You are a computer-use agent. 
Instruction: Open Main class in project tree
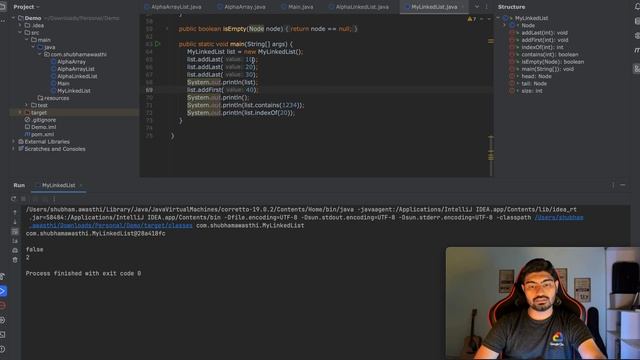pos(63,84)
